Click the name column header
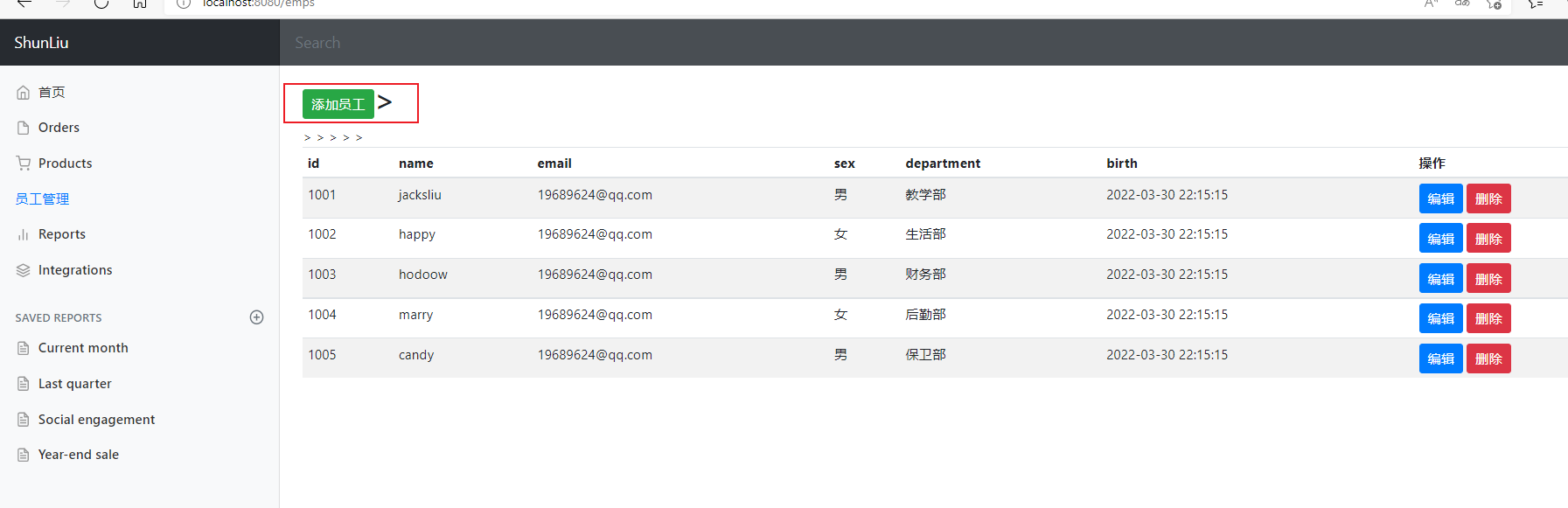 coord(416,164)
